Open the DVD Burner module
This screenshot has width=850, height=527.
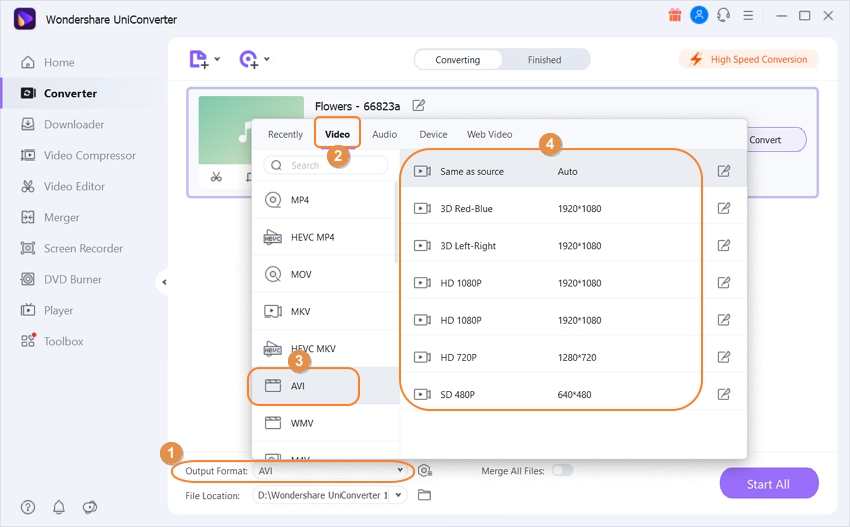[x=61, y=279]
